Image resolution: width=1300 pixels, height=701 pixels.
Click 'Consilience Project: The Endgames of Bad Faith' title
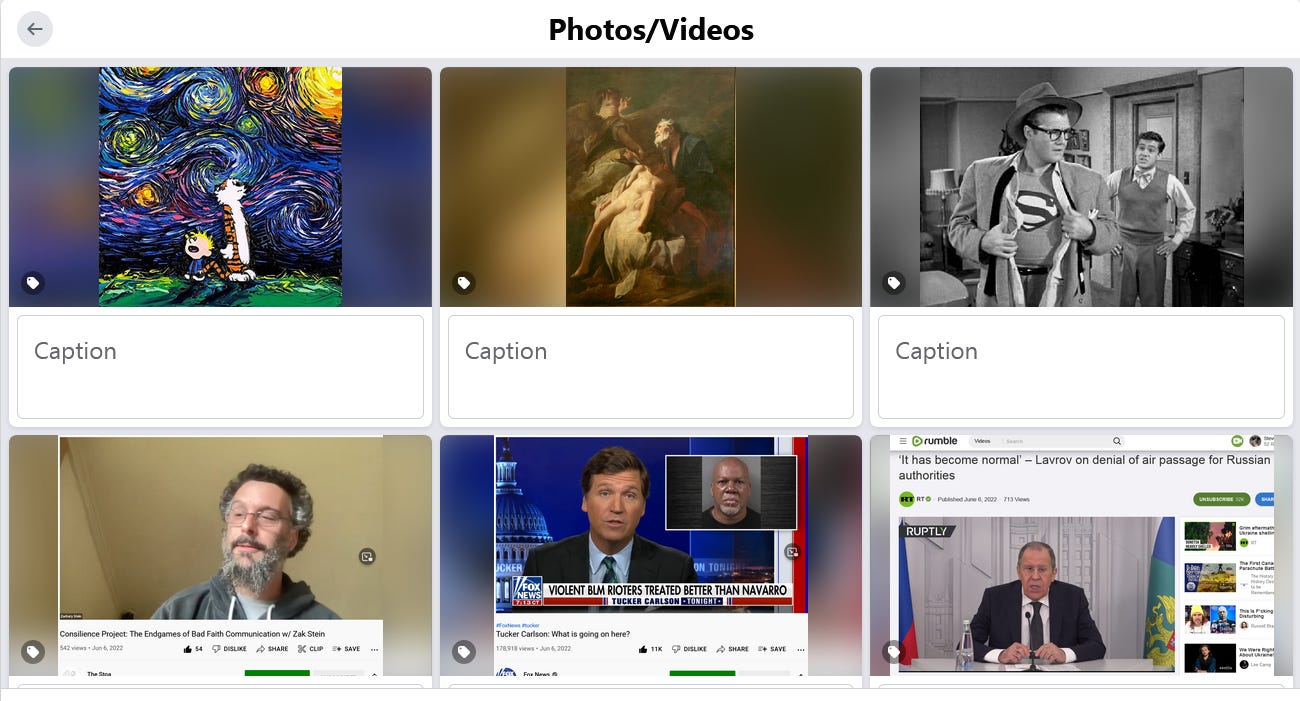(192, 634)
